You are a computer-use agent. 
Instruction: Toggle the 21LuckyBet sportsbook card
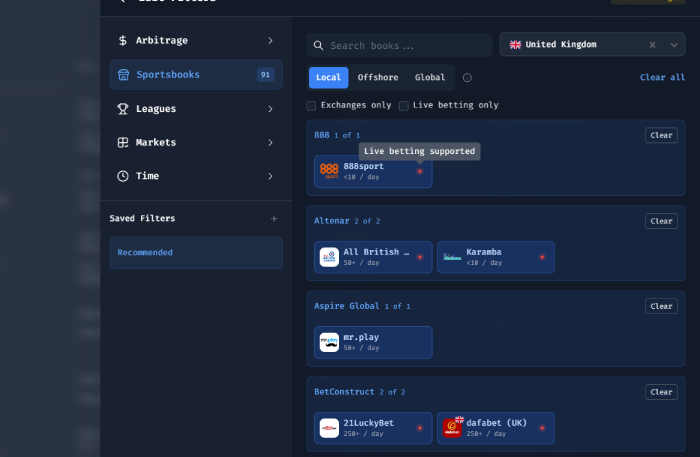[373, 428]
